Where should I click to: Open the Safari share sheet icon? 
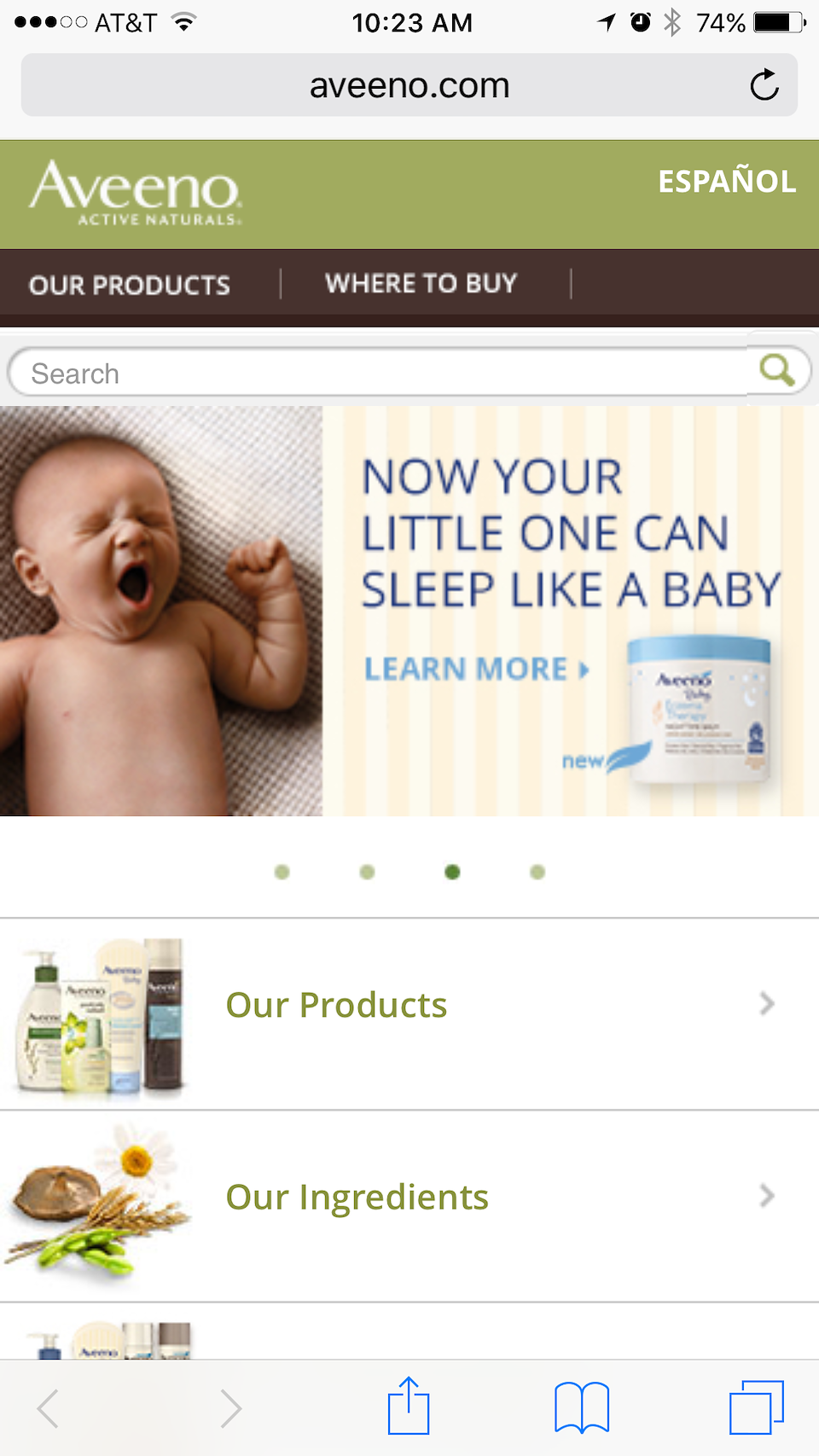point(409,1406)
